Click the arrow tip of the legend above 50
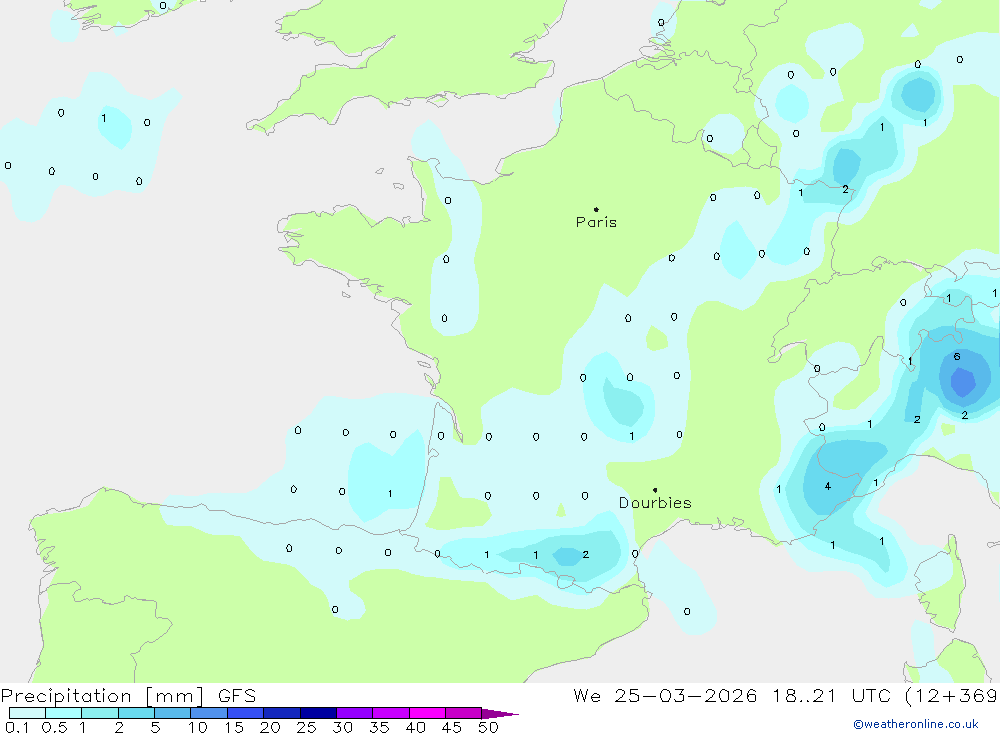1000x733 pixels. [x=501, y=713]
